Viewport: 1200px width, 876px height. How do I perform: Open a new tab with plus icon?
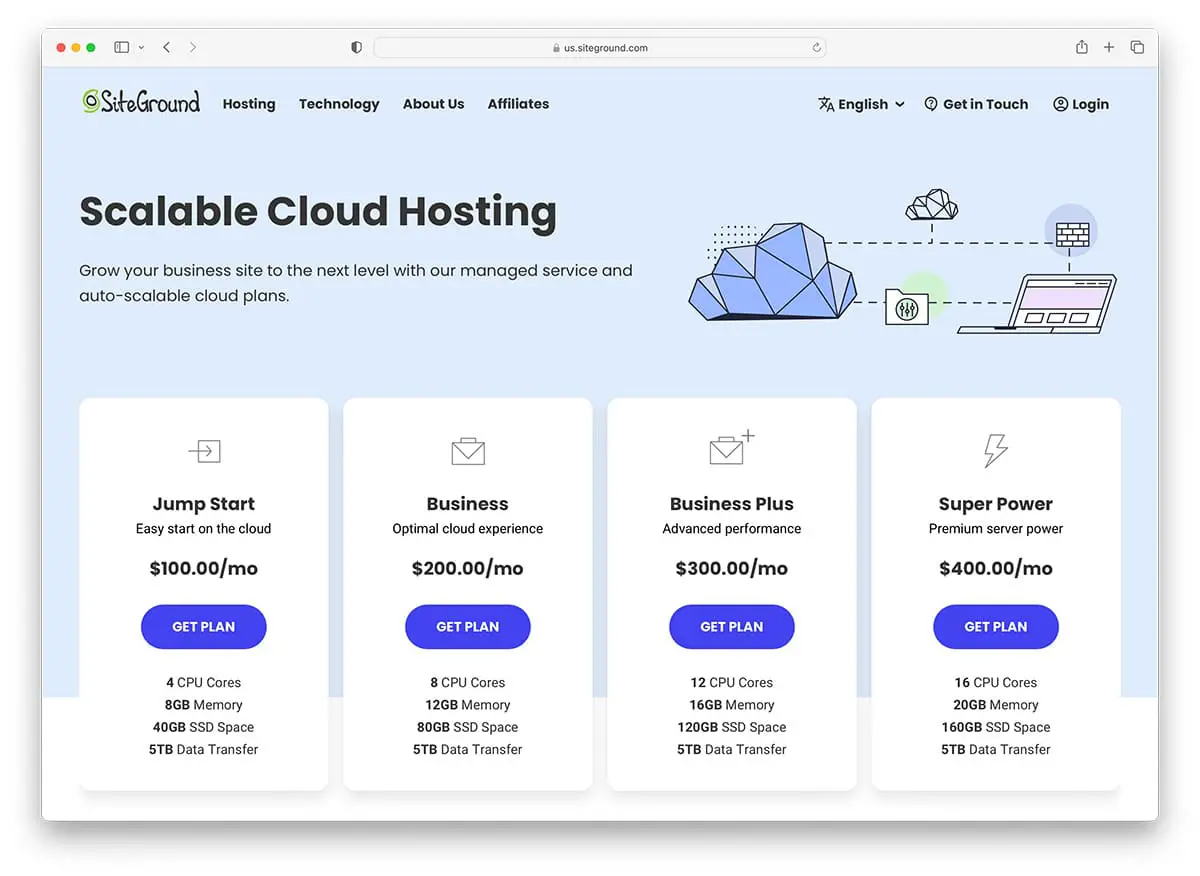click(1109, 47)
